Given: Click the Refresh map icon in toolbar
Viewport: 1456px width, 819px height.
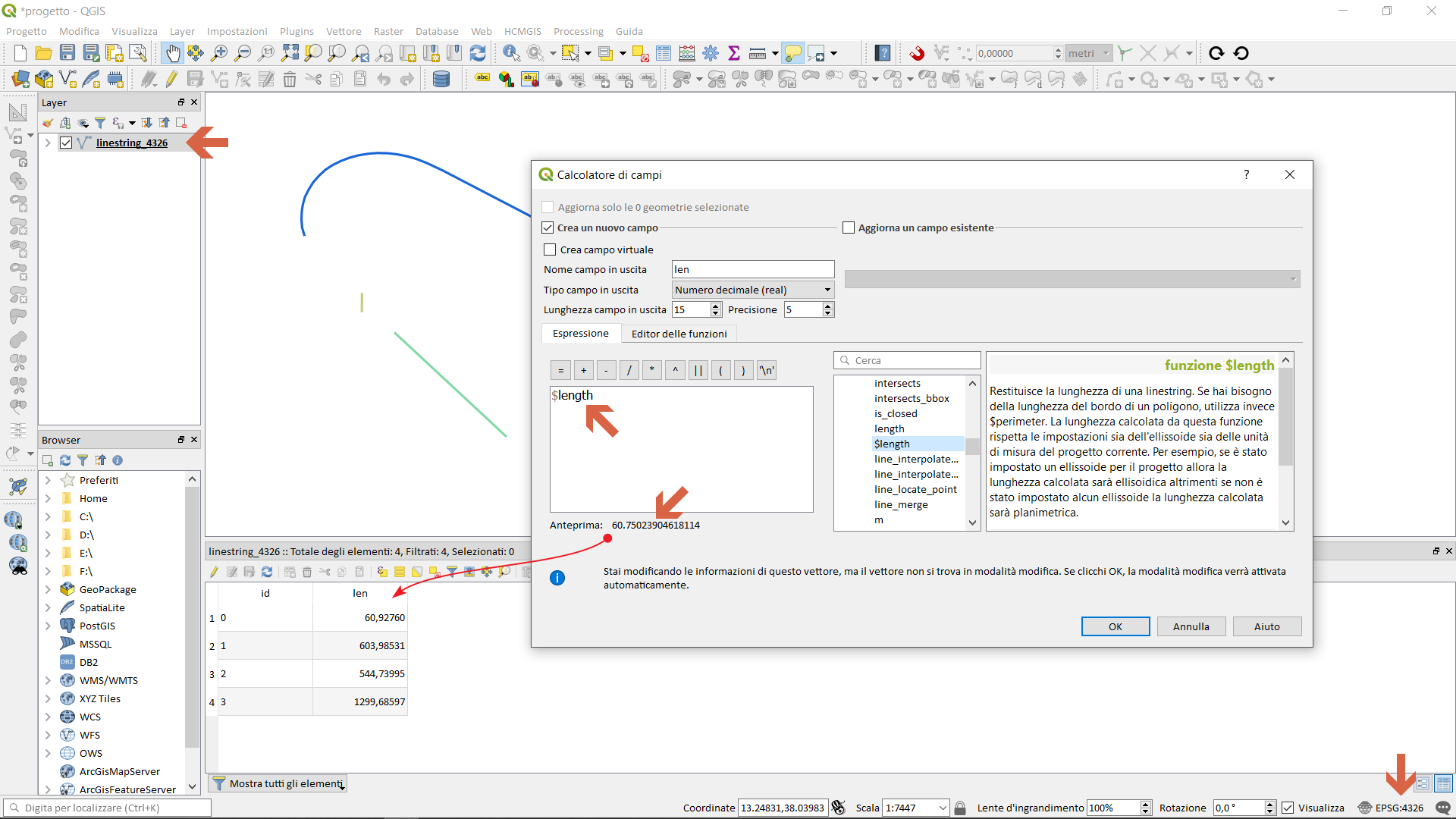Looking at the screenshot, I should pyautogui.click(x=478, y=53).
